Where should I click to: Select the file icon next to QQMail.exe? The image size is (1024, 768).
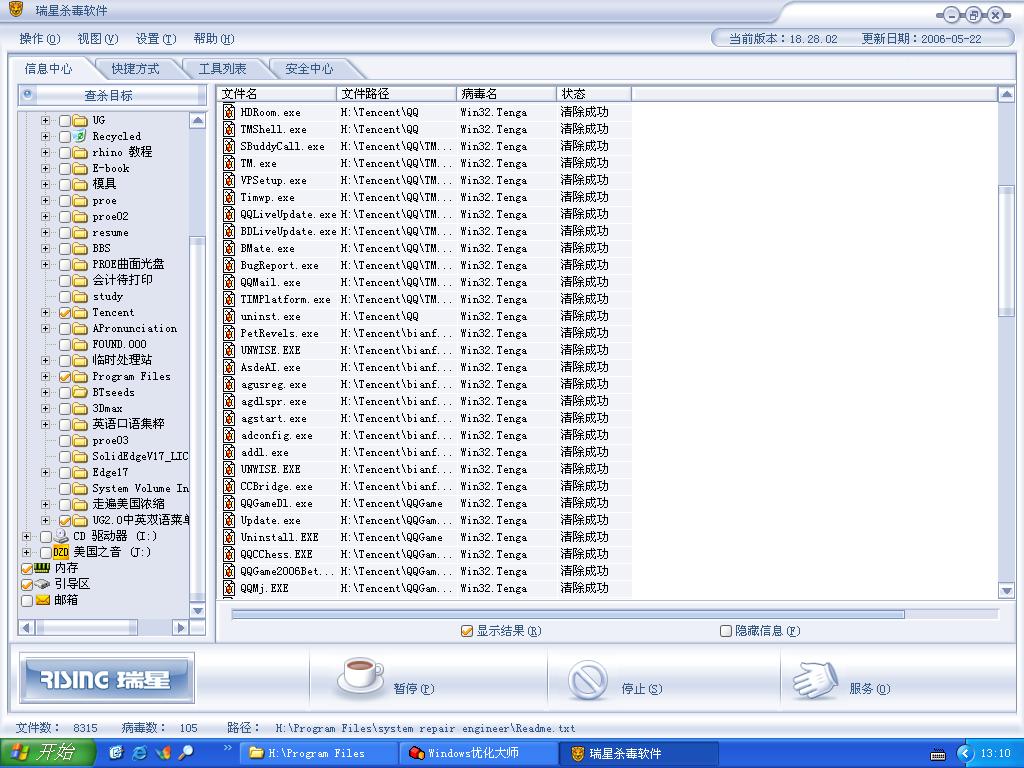tap(229, 281)
